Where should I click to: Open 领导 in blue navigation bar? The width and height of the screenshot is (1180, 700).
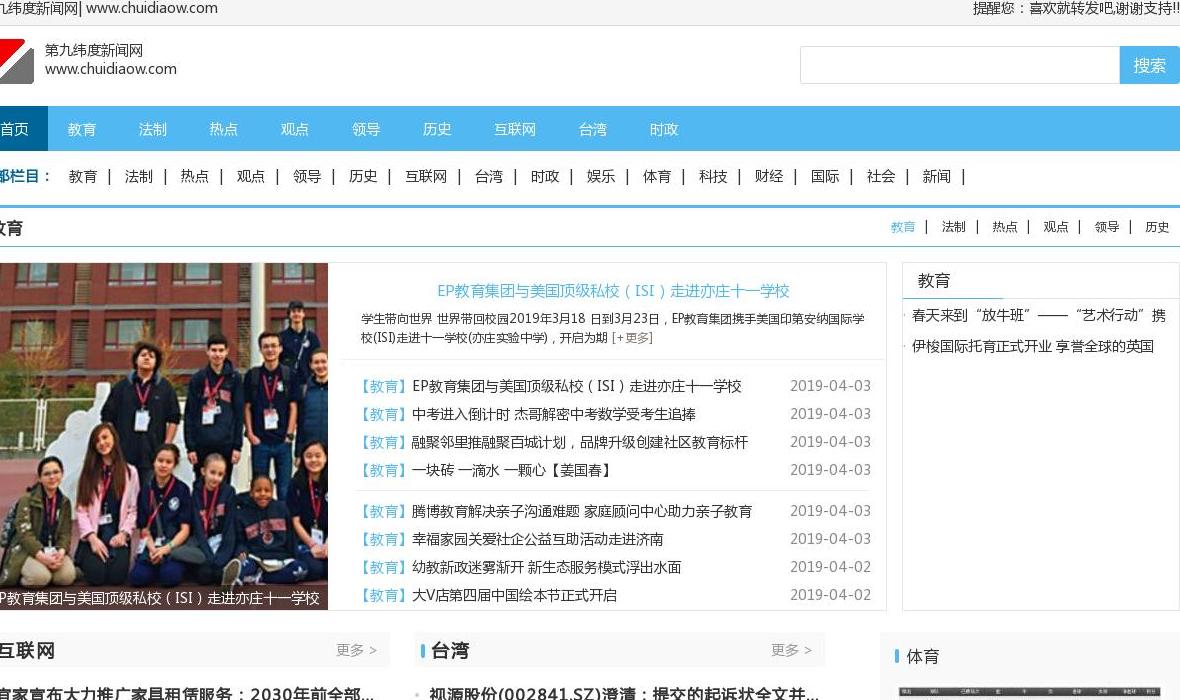coord(366,129)
